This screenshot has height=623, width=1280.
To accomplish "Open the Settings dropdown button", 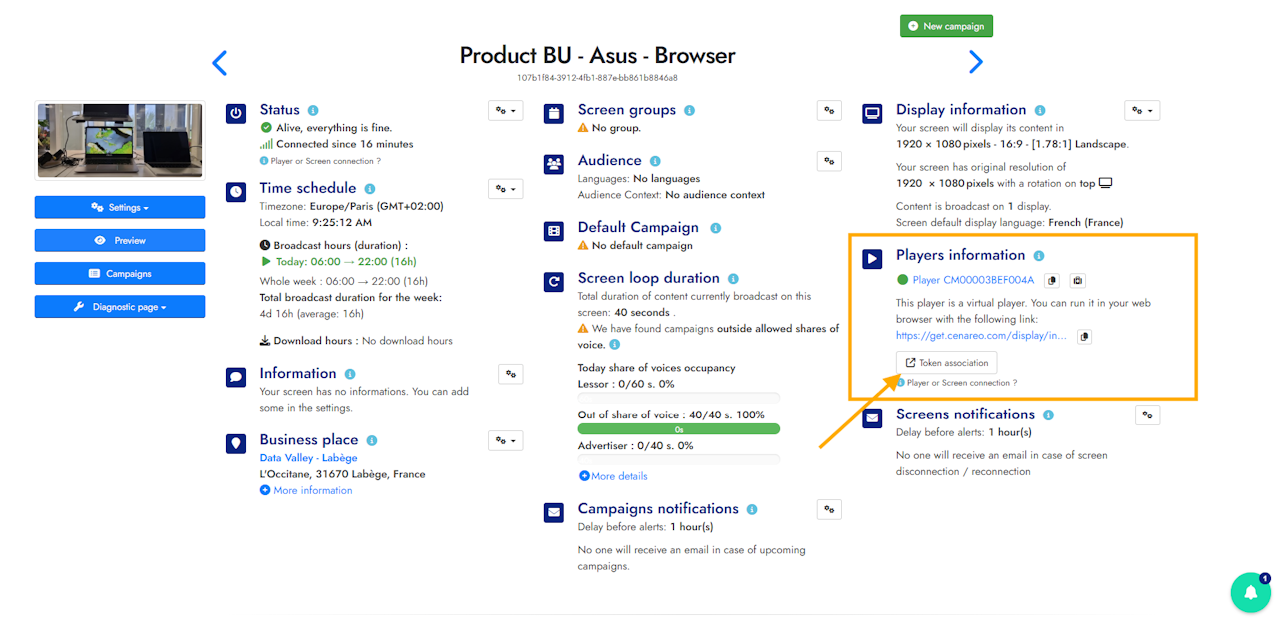I will pyautogui.click(x=120, y=207).
